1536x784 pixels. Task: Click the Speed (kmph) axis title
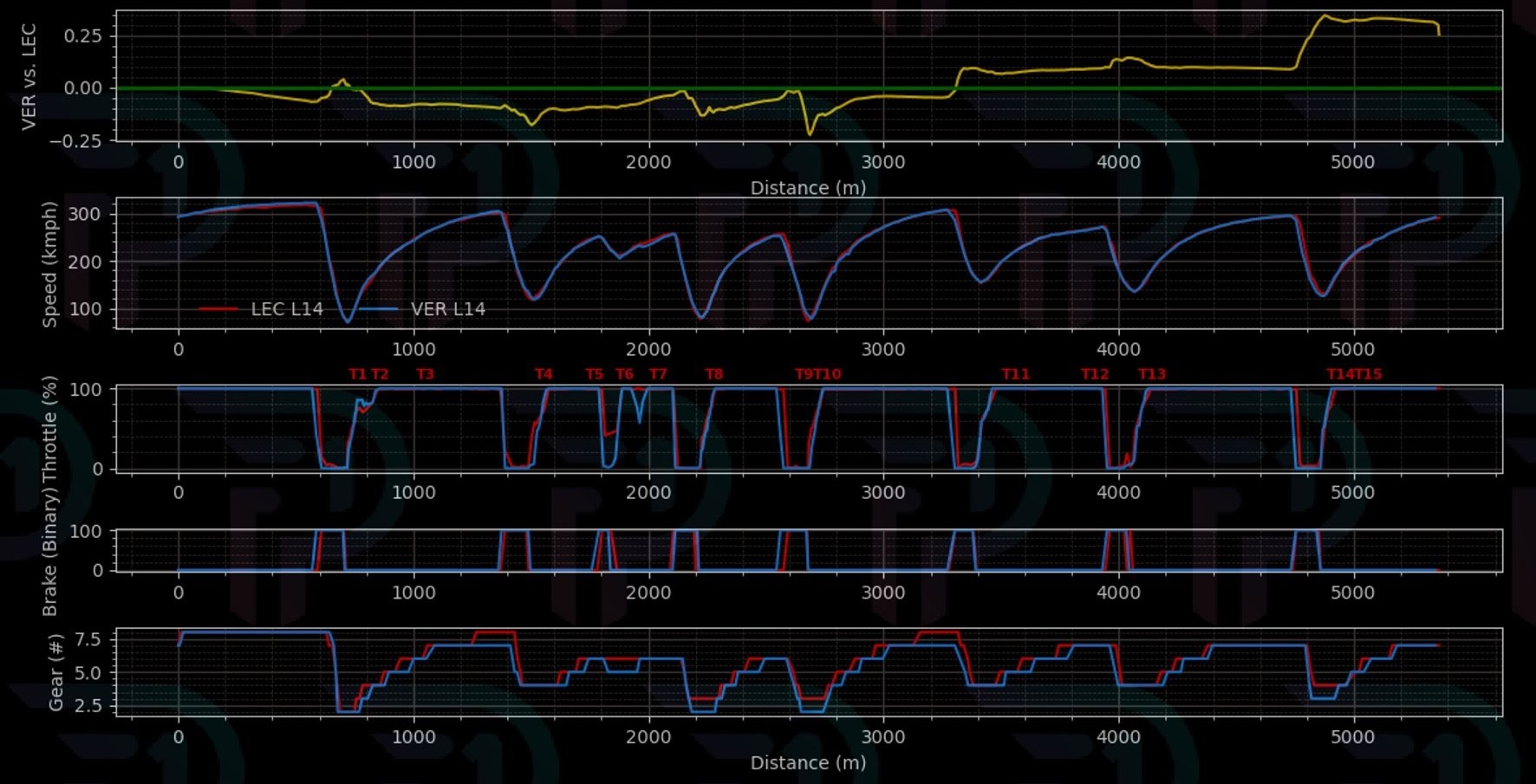50,264
